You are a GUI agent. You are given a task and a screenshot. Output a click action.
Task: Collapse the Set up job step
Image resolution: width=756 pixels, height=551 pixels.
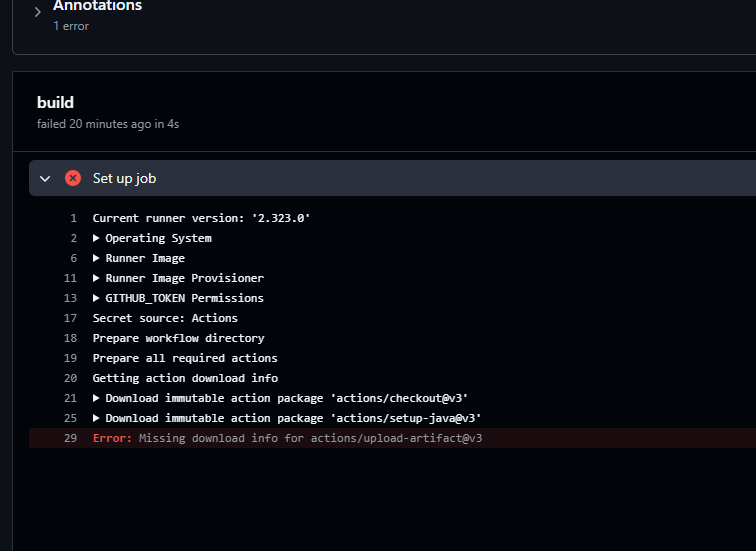click(45, 179)
